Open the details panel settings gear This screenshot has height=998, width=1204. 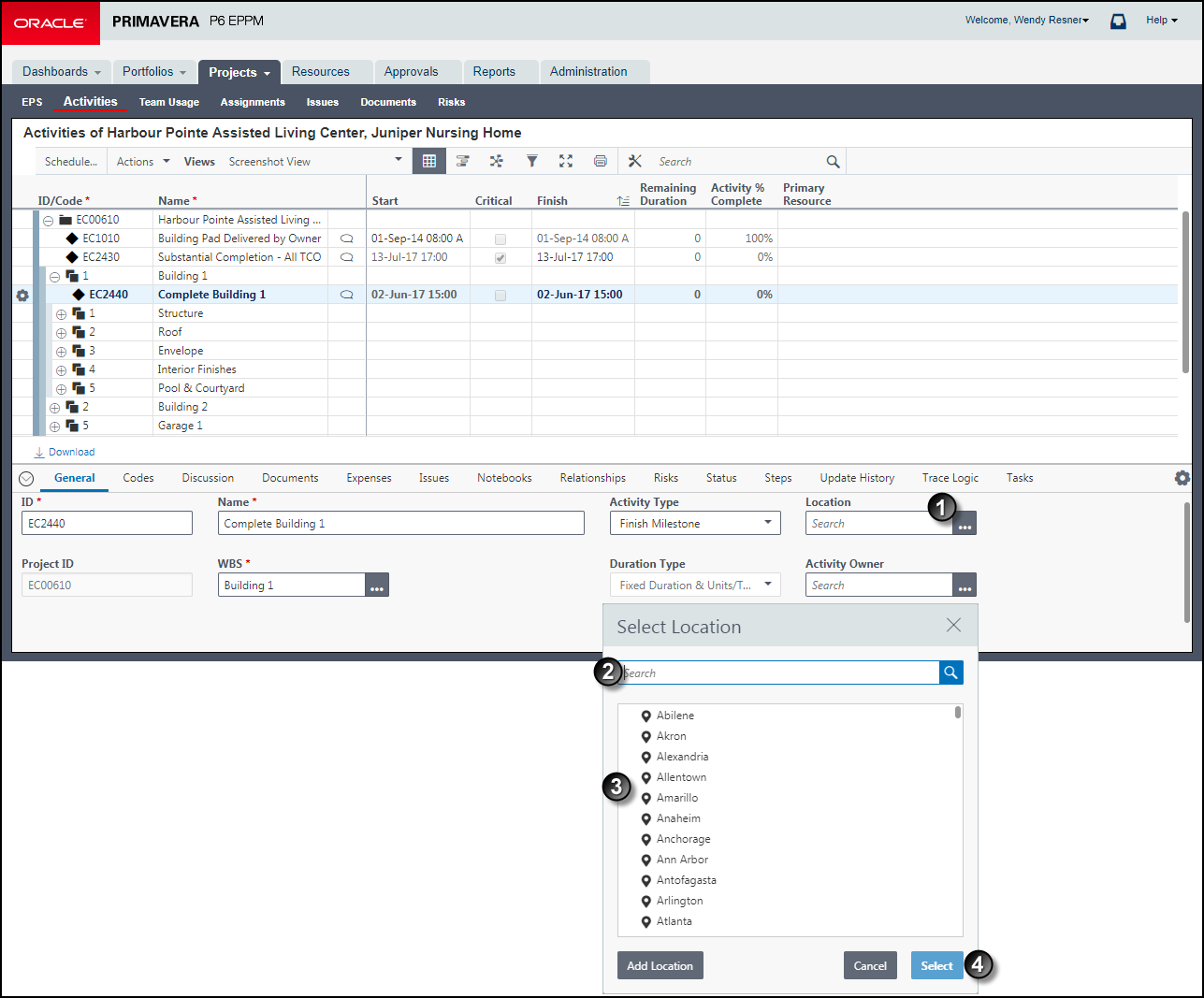point(1182,478)
